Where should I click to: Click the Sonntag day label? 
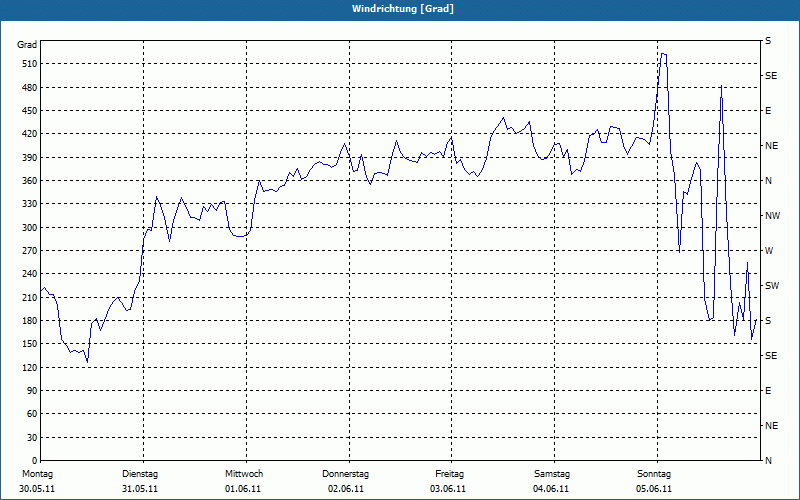tap(654, 474)
